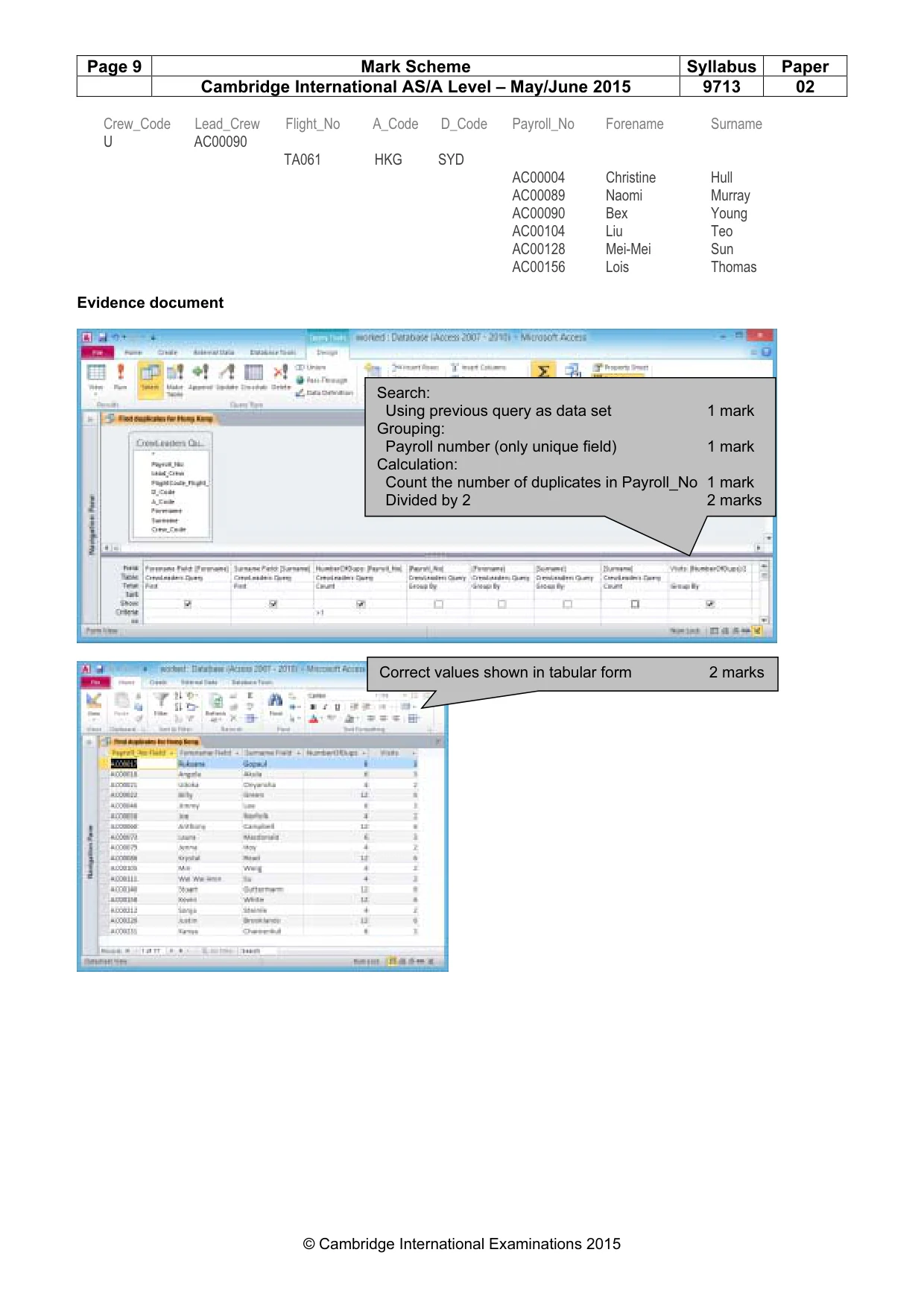This screenshot has width=924, height=1308.
Task: Click the Data Definition query option
Action: pyautogui.click(x=324, y=393)
